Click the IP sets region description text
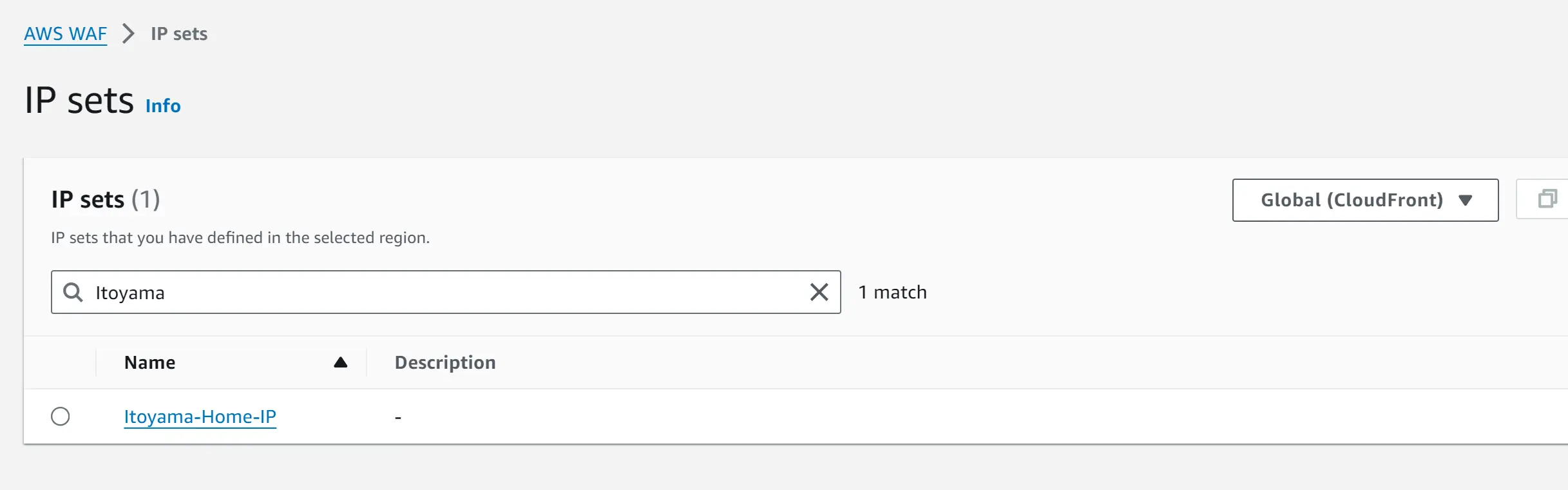The width and height of the screenshot is (1568, 490). (240, 237)
